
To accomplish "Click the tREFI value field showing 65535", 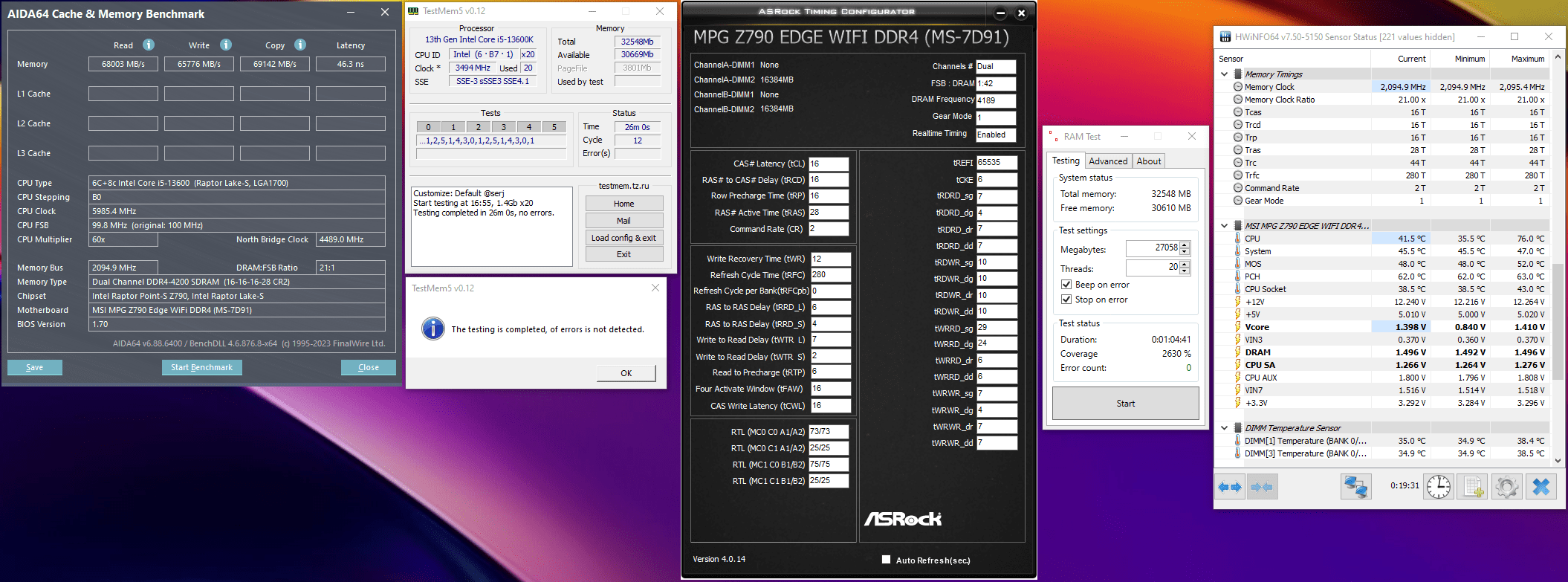I will (997, 162).
